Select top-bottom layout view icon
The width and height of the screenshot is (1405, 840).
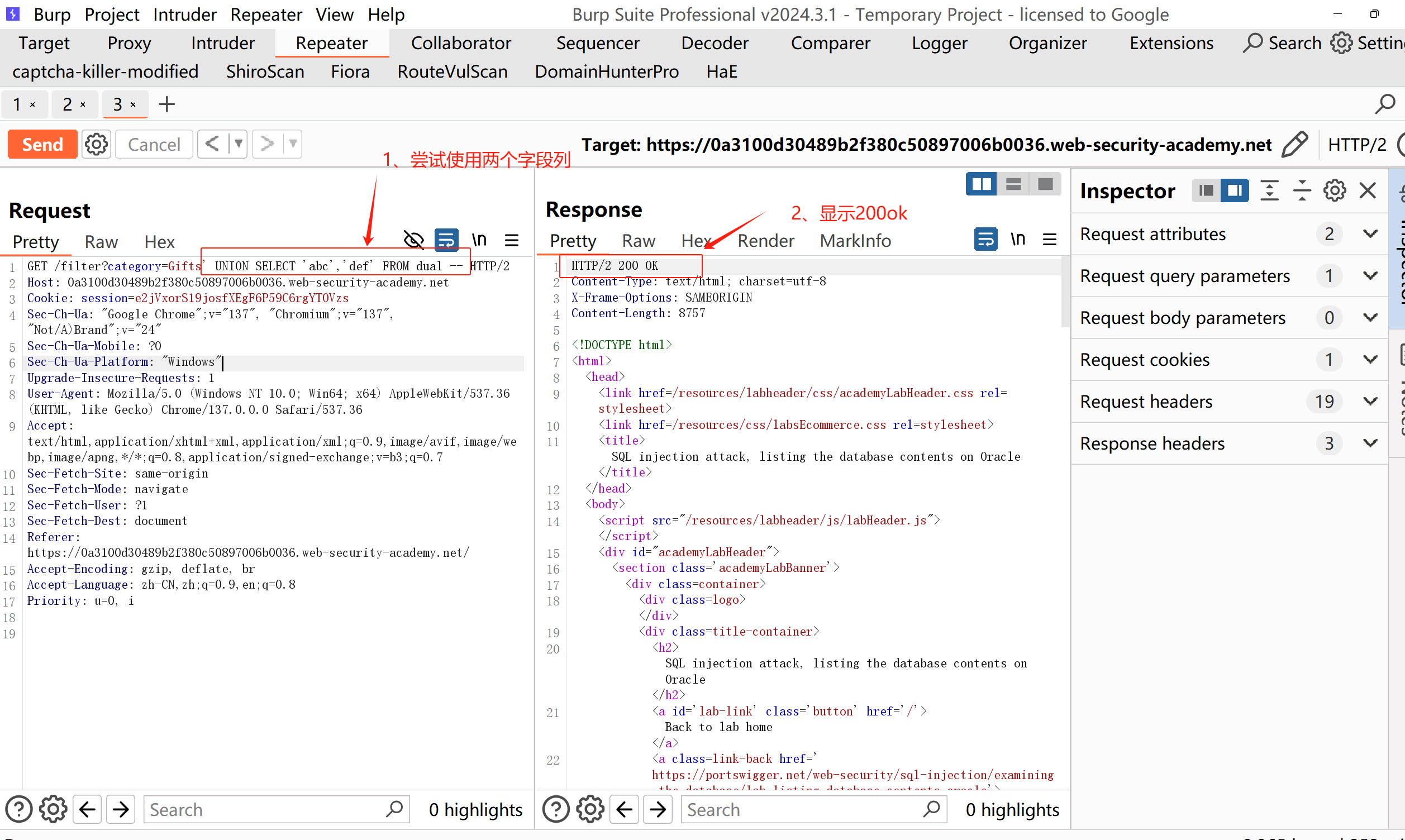(1013, 184)
